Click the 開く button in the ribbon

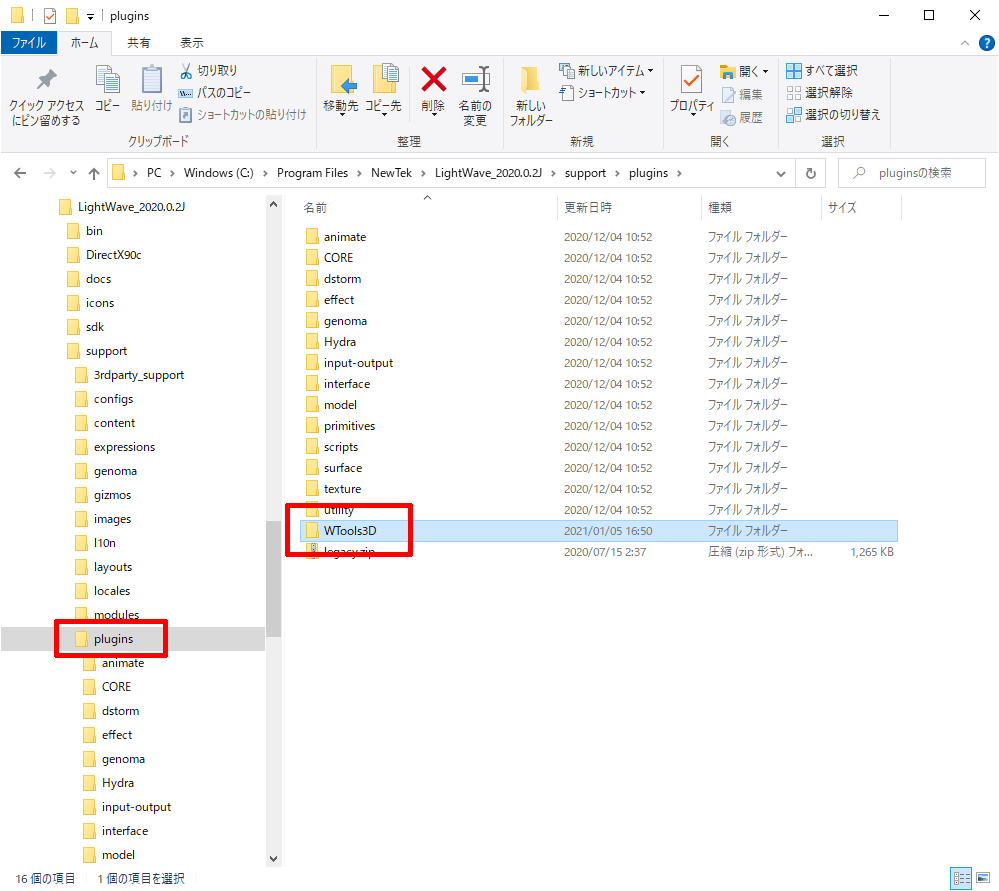[744, 71]
